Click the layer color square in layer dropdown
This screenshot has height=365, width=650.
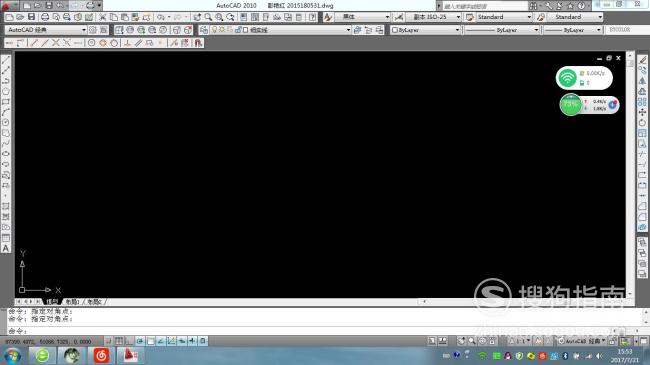(245, 30)
